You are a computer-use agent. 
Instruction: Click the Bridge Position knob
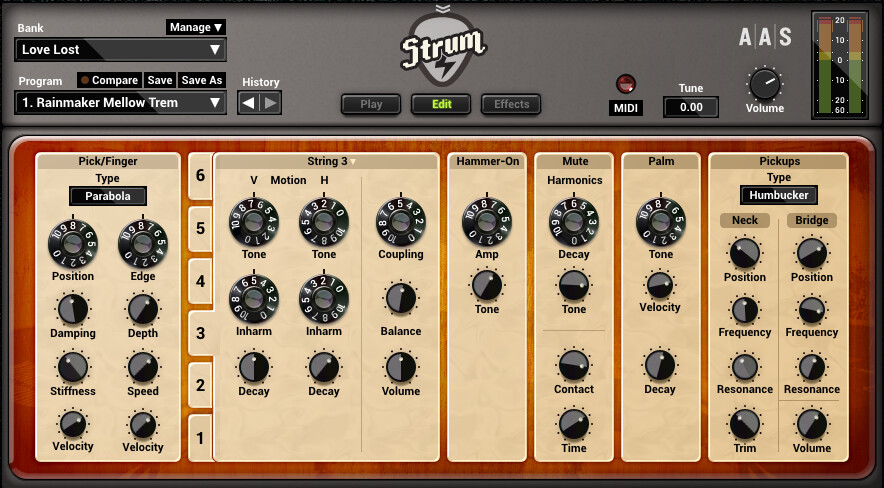click(812, 254)
